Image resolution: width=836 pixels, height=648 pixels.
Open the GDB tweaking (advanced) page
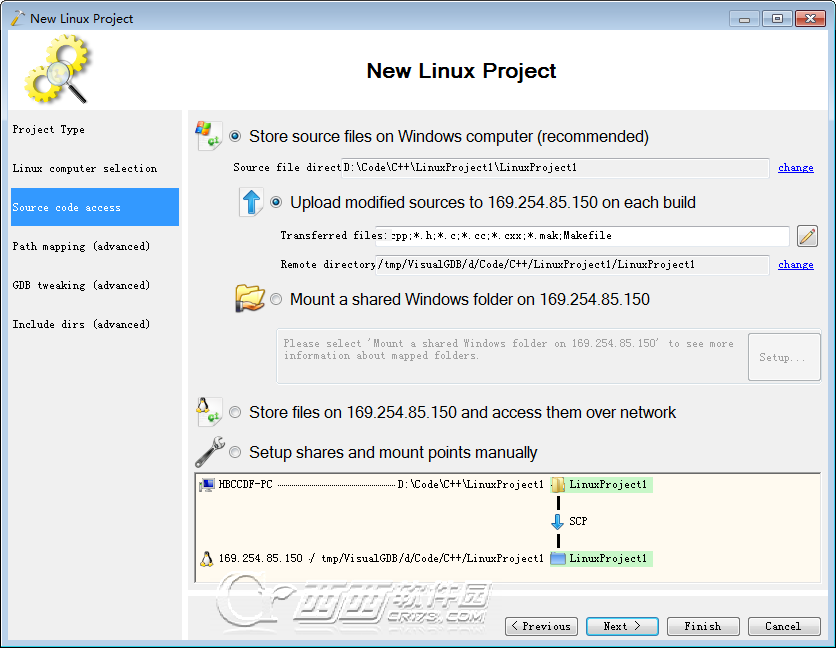(73, 285)
